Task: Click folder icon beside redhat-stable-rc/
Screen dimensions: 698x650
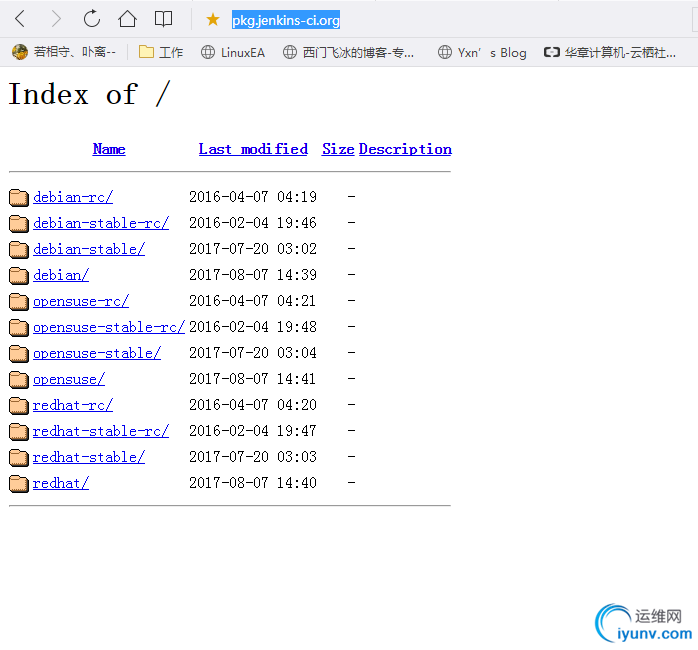Action: click(19, 432)
